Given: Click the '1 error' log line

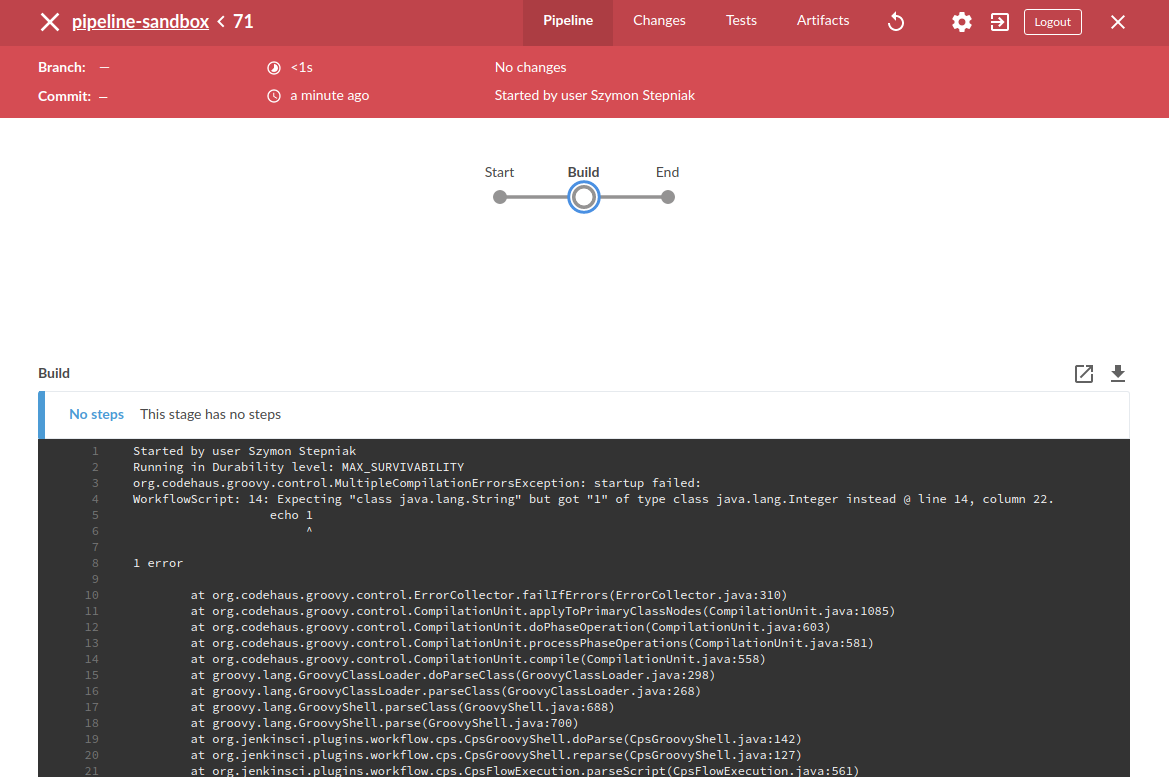Looking at the screenshot, I should pyautogui.click(x=157, y=564).
